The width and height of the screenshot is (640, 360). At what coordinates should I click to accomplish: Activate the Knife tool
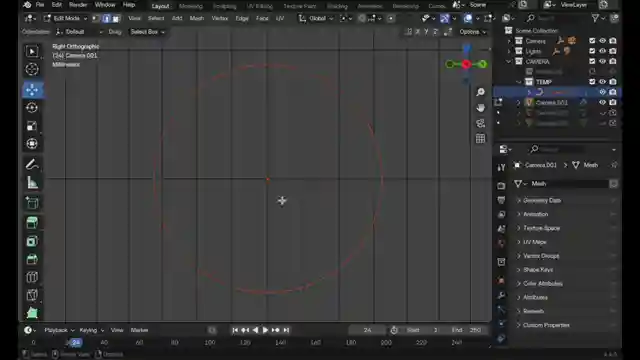(x=32, y=295)
